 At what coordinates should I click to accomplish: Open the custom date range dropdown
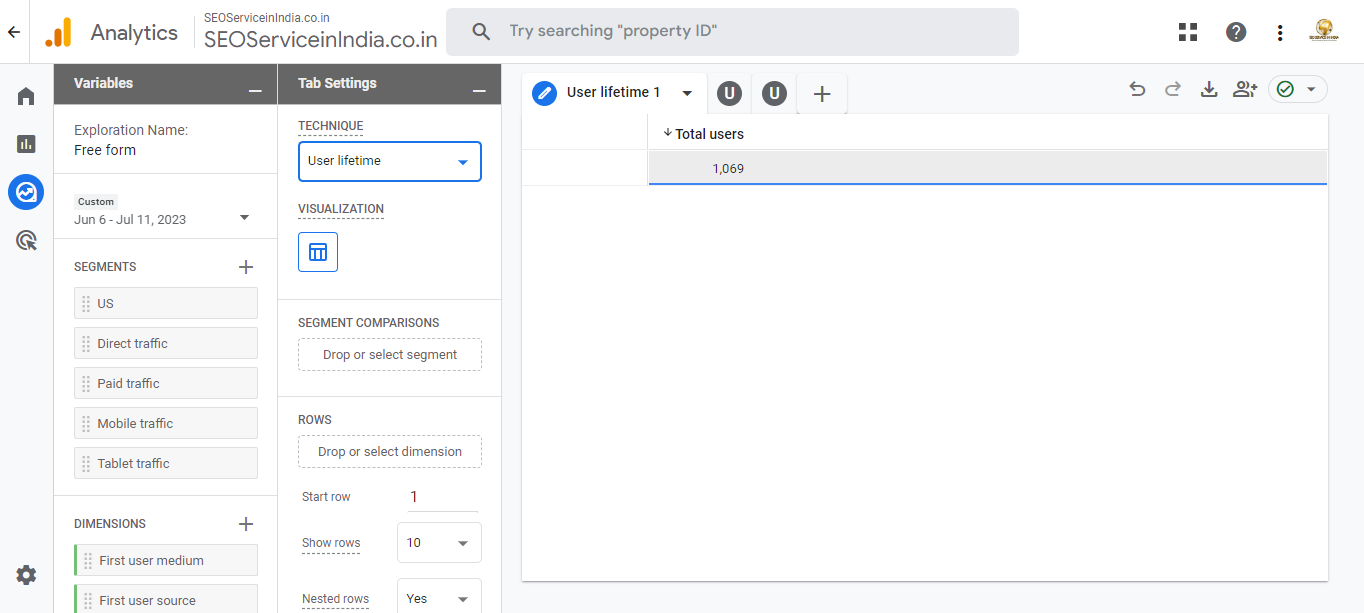(x=244, y=218)
